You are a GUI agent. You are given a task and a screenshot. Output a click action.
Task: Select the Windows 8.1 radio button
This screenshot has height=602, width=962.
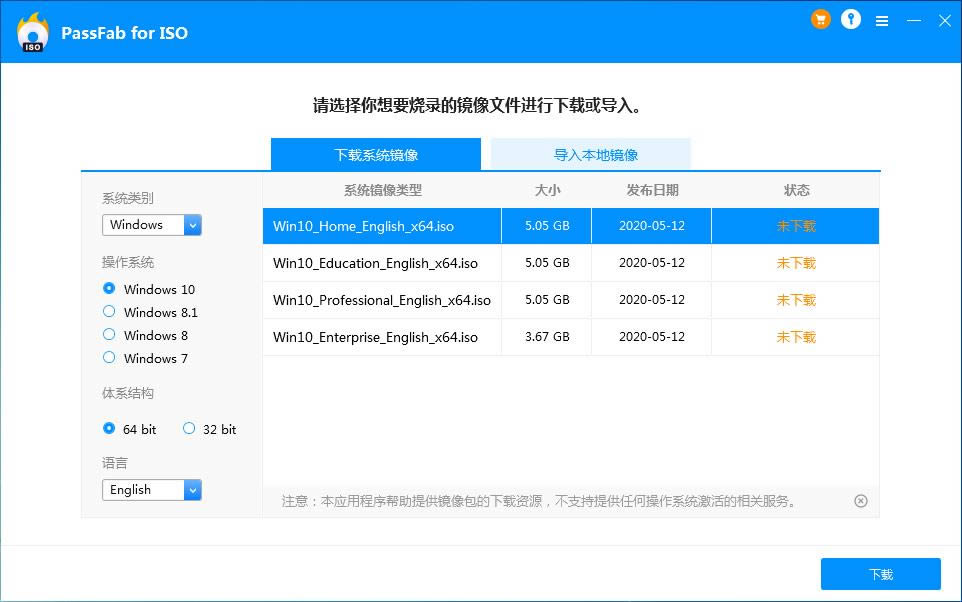tap(109, 311)
